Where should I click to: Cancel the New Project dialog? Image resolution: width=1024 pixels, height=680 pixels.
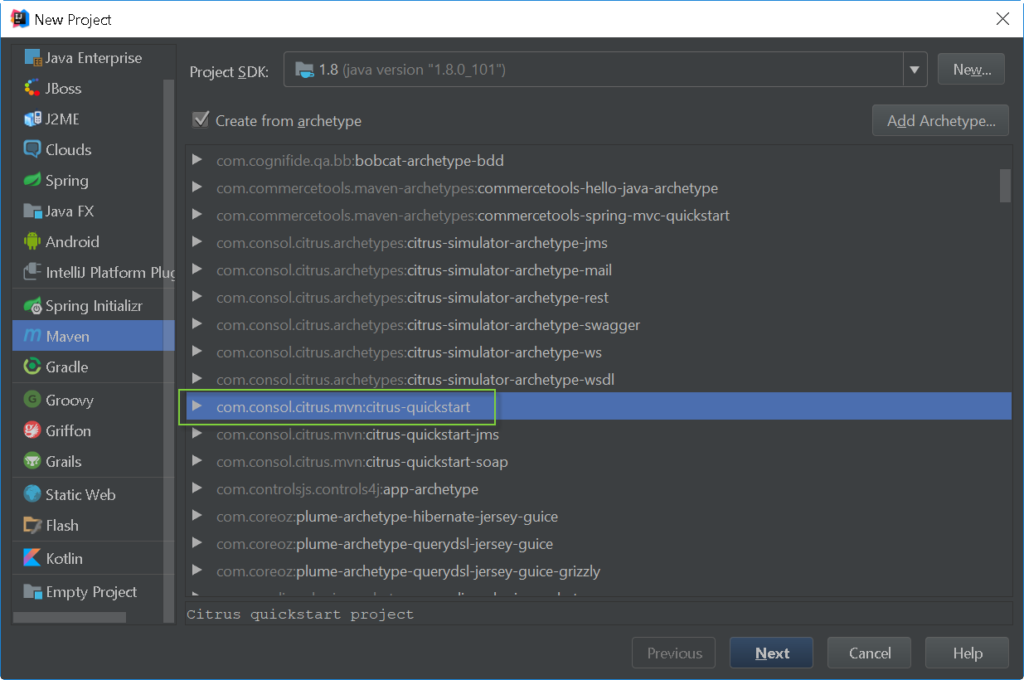(869, 653)
